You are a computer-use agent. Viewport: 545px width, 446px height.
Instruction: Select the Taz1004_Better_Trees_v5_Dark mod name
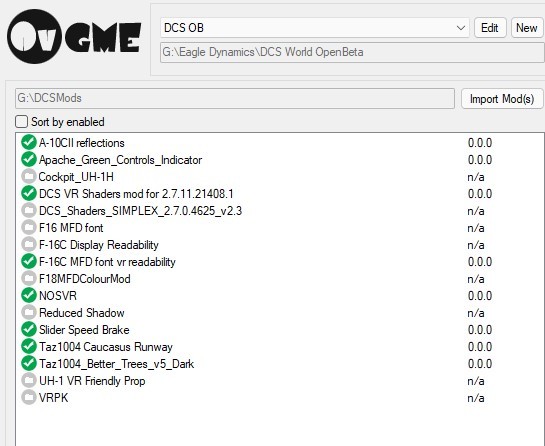(x=116, y=364)
